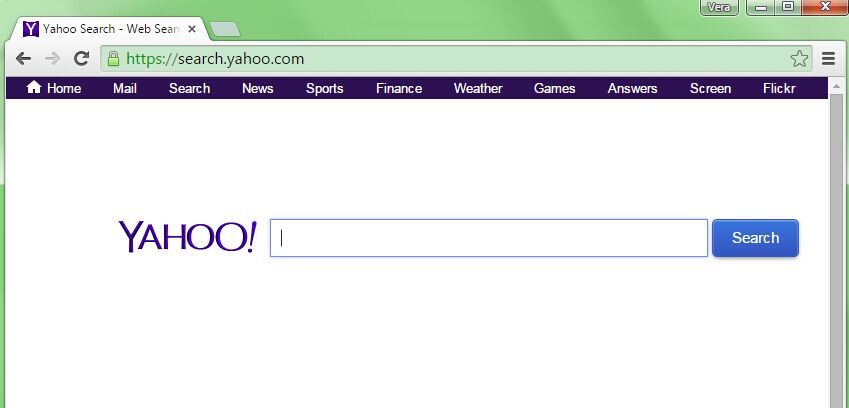This screenshot has width=849, height=408.
Task: Open the Chrome hamburger menu
Action: pos(828,58)
